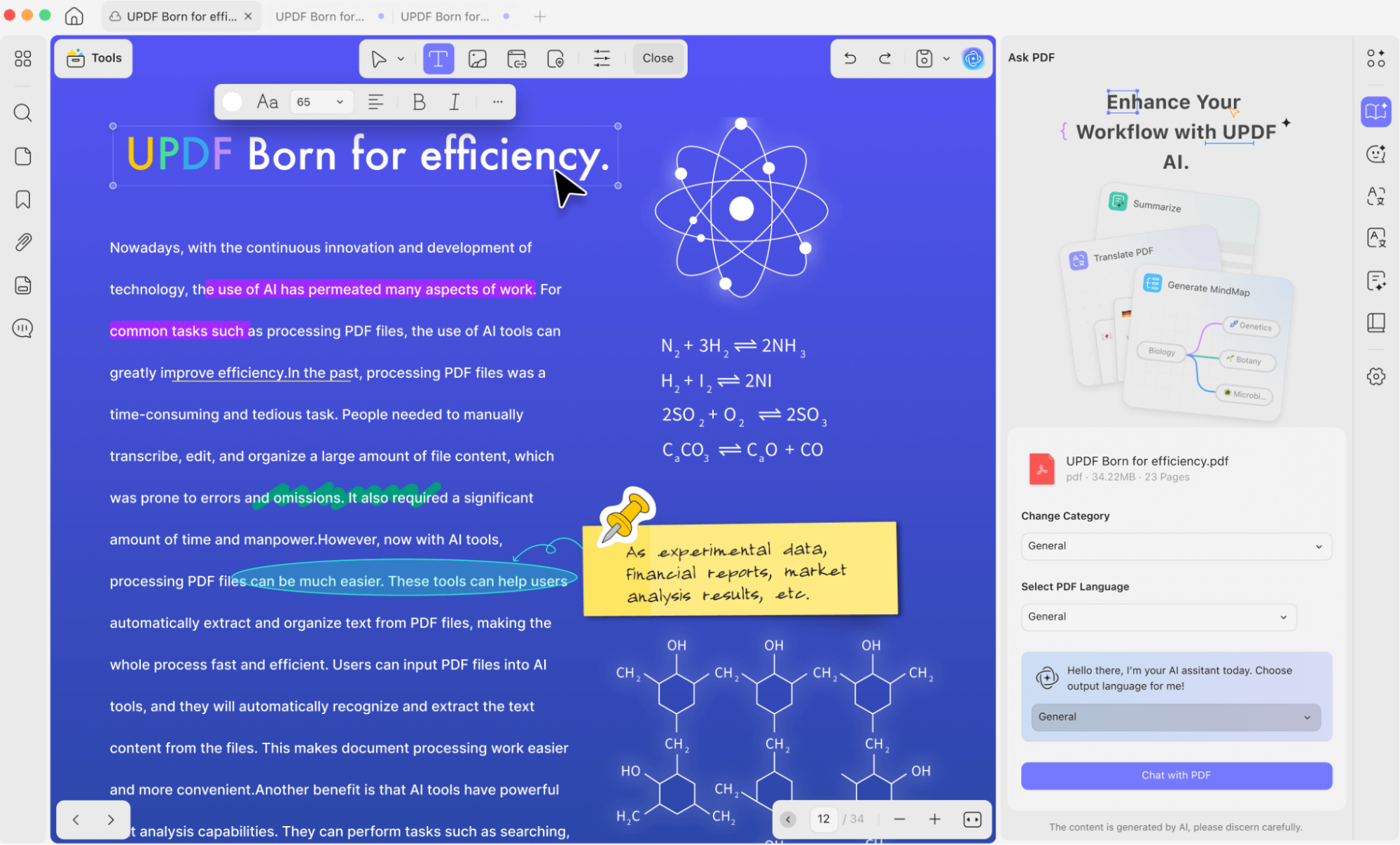
Task: Open the attachments paperclip panel
Action: 23,242
